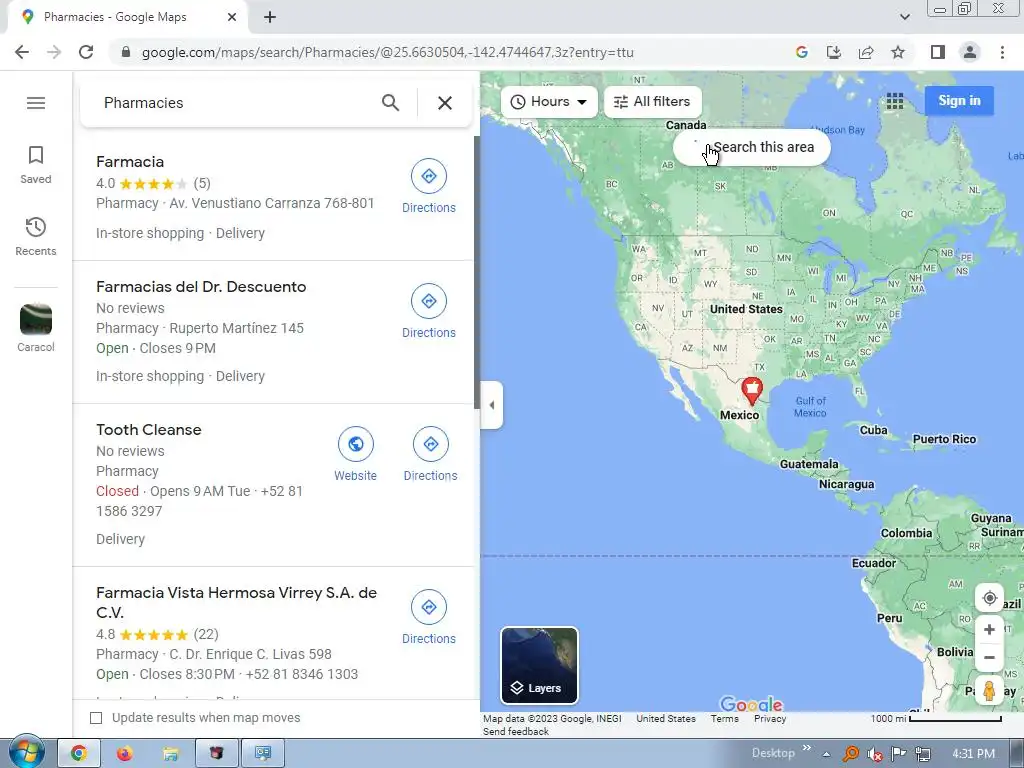The image size is (1024, 768).
Task: Zoom in on the map
Action: [989, 630]
